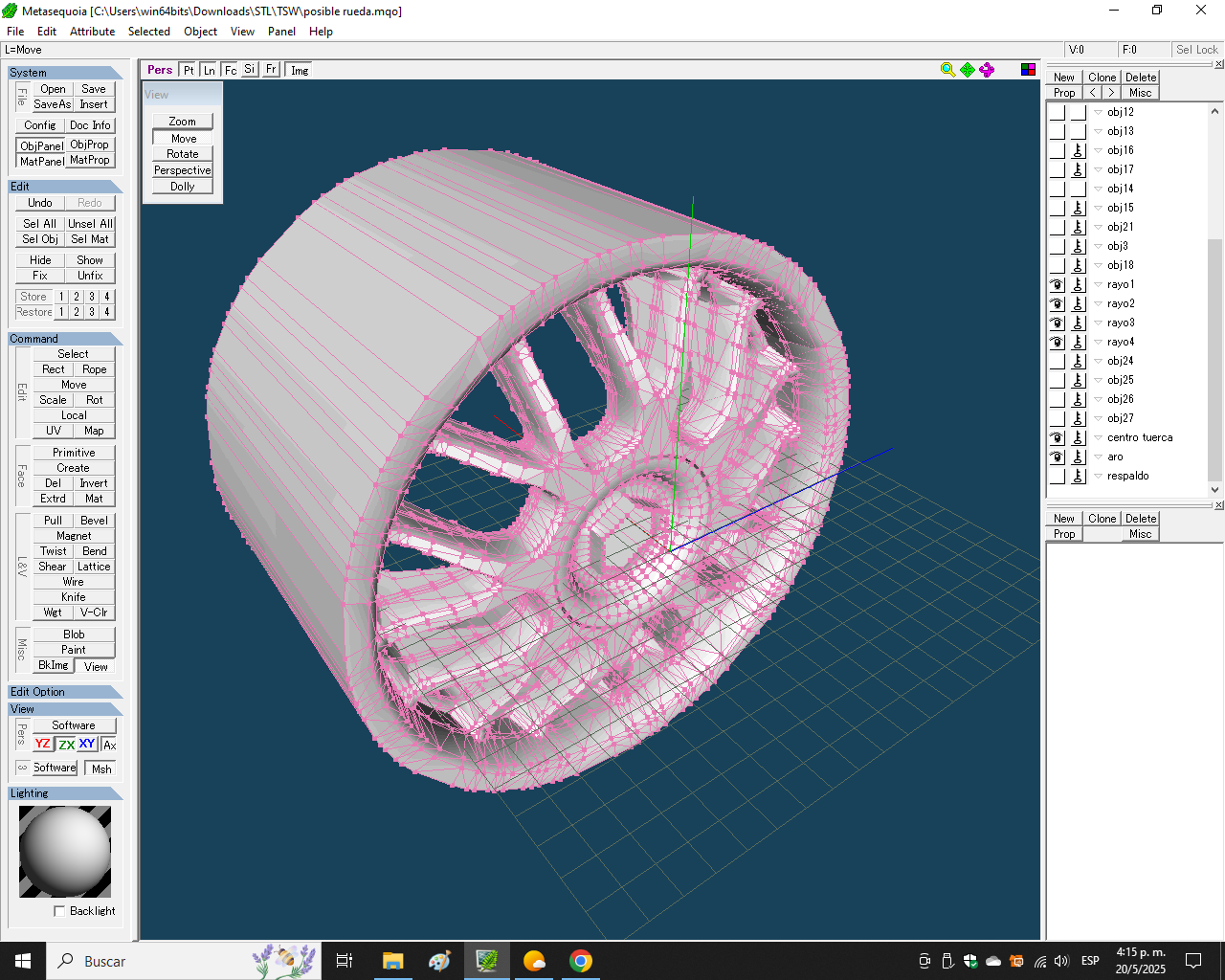Hide the rayo1 object via eye icon
Viewport: 1225px width, 980px height.
(x=1057, y=284)
